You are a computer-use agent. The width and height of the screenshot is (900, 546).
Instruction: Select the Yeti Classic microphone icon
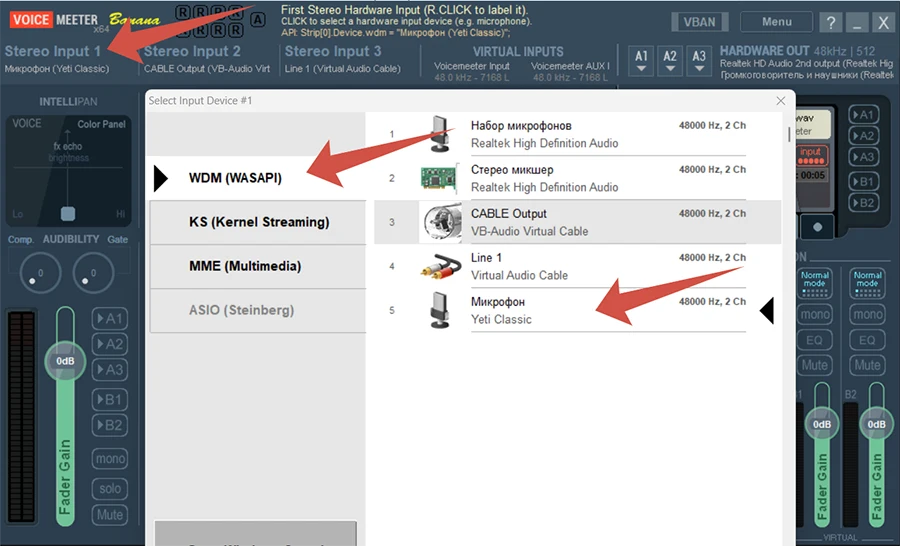coord(439,310)
